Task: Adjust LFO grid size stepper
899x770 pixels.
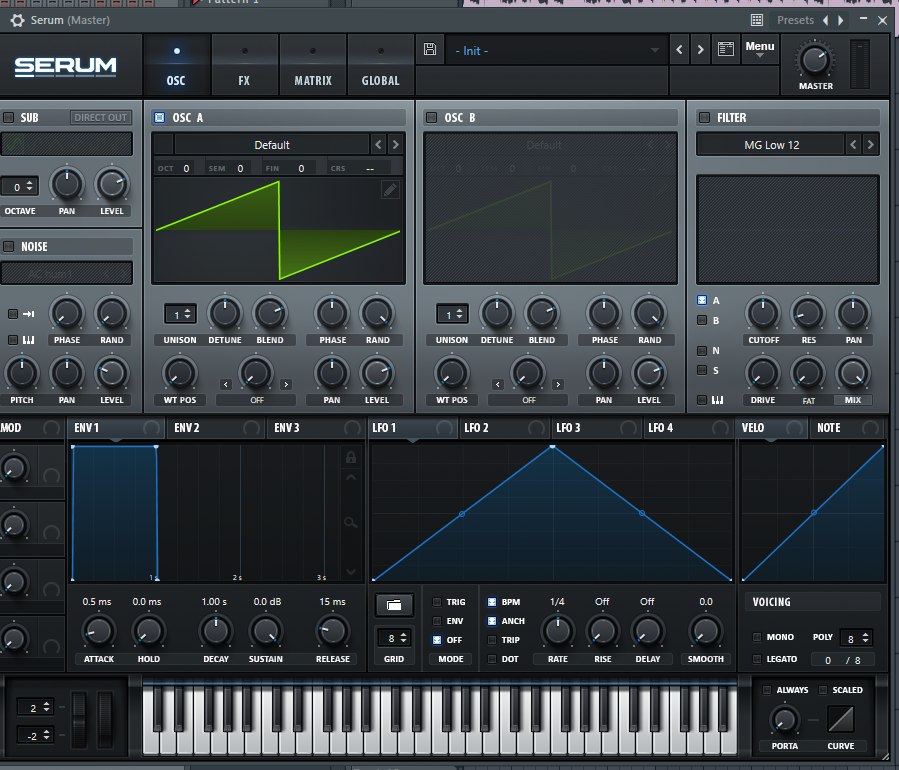Action: point(394,638)
